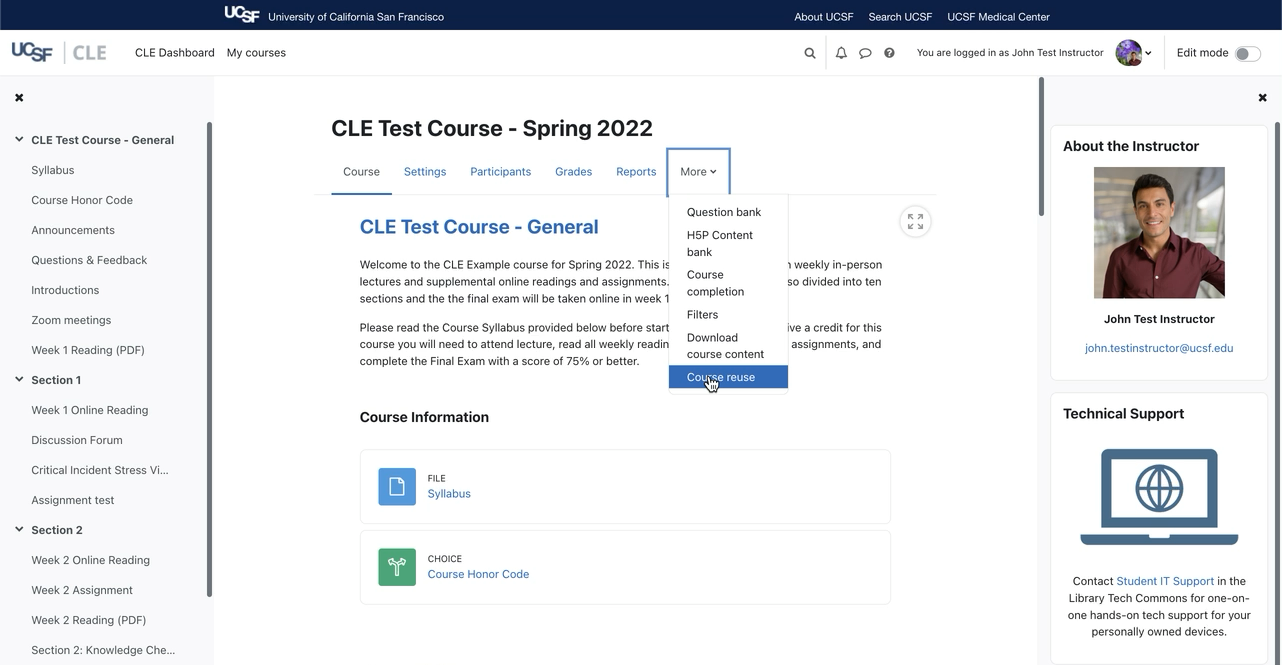This screenshot has height=665, width=1282.
Task: Click the help question mark icon
Action: [x=889, y=53]
